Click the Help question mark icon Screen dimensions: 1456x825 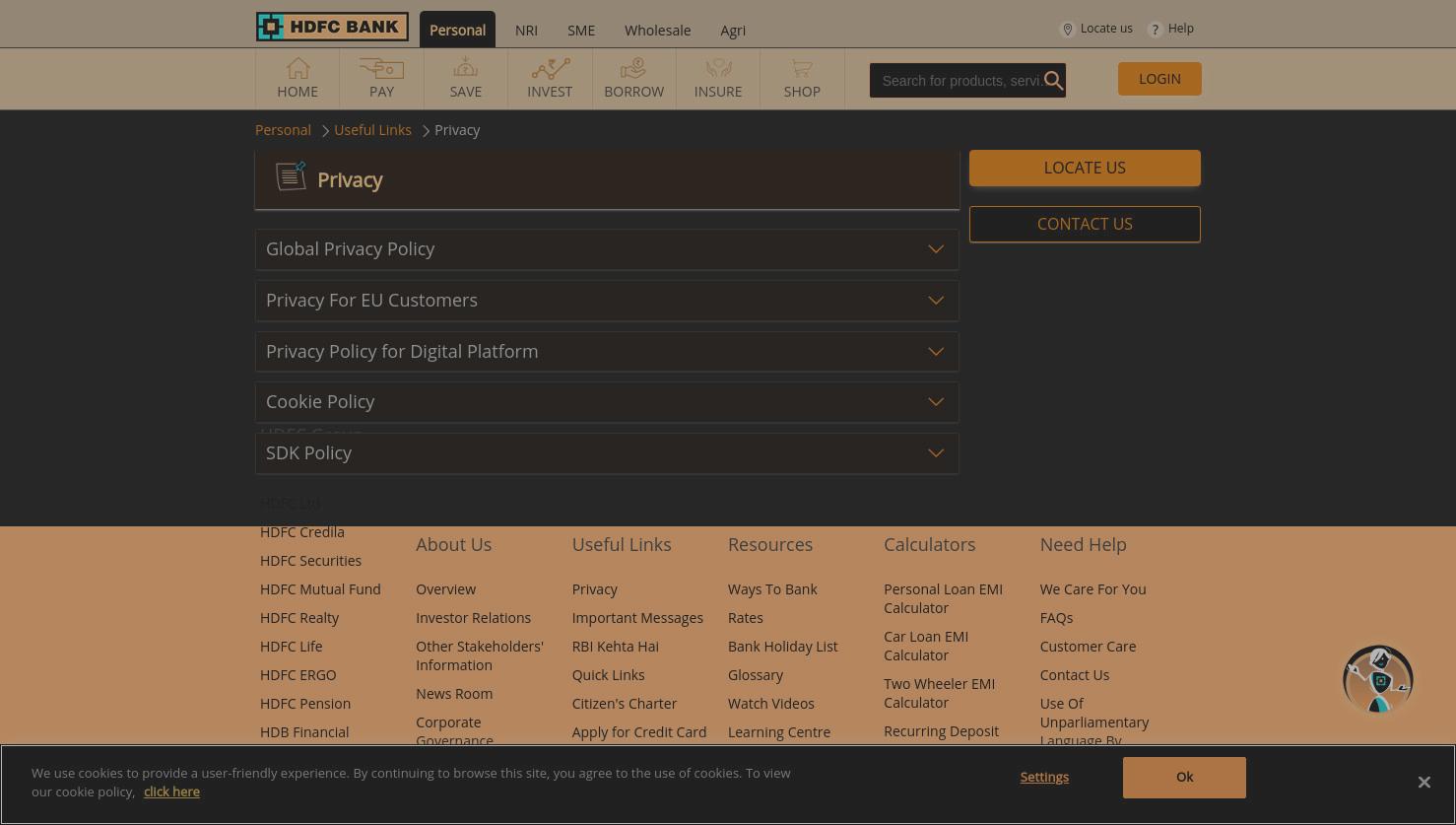click(1155, 30)
